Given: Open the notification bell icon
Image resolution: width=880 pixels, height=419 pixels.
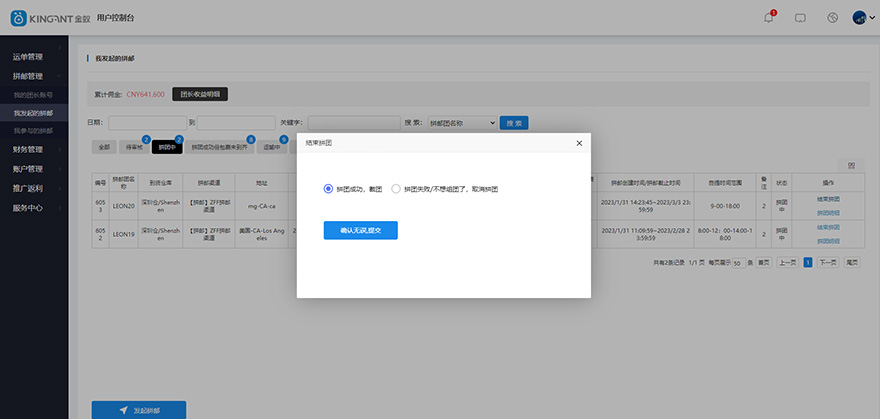Looking at the screenshot, I should pyautogui.click(x=769, y=17).
